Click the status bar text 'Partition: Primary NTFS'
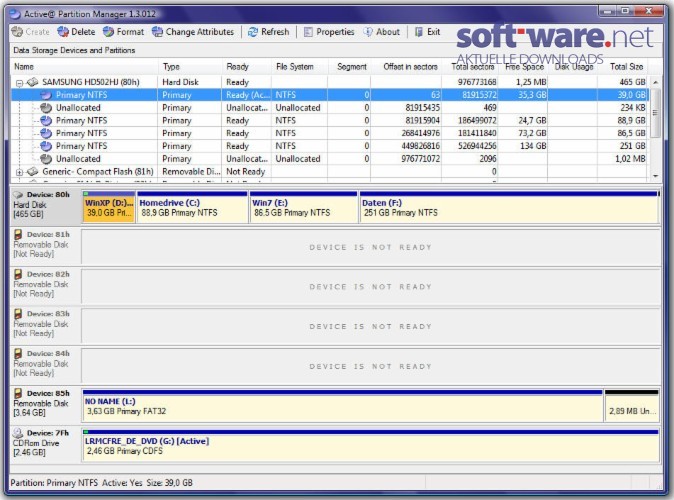 54,483
